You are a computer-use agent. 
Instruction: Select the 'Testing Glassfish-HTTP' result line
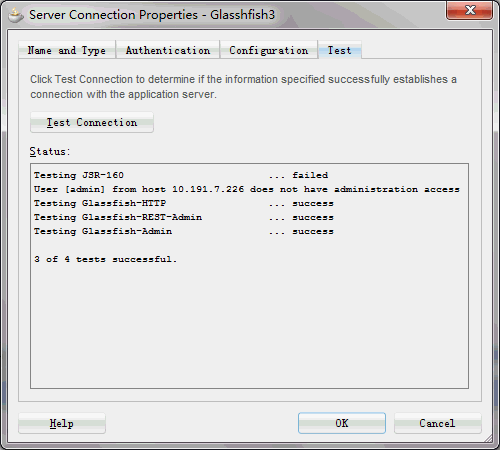click(183, 203)
